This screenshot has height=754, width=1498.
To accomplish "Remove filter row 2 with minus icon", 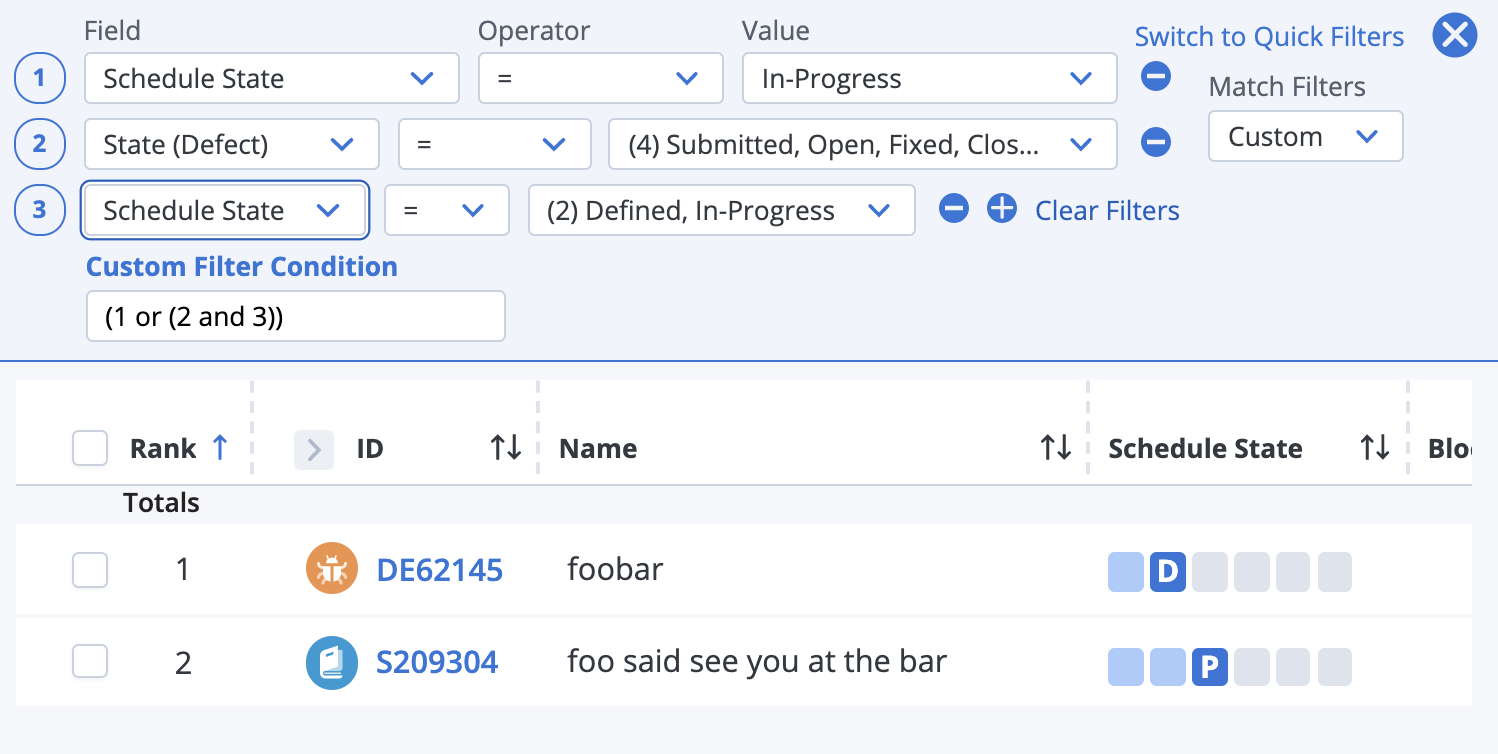I will 1156,142.
